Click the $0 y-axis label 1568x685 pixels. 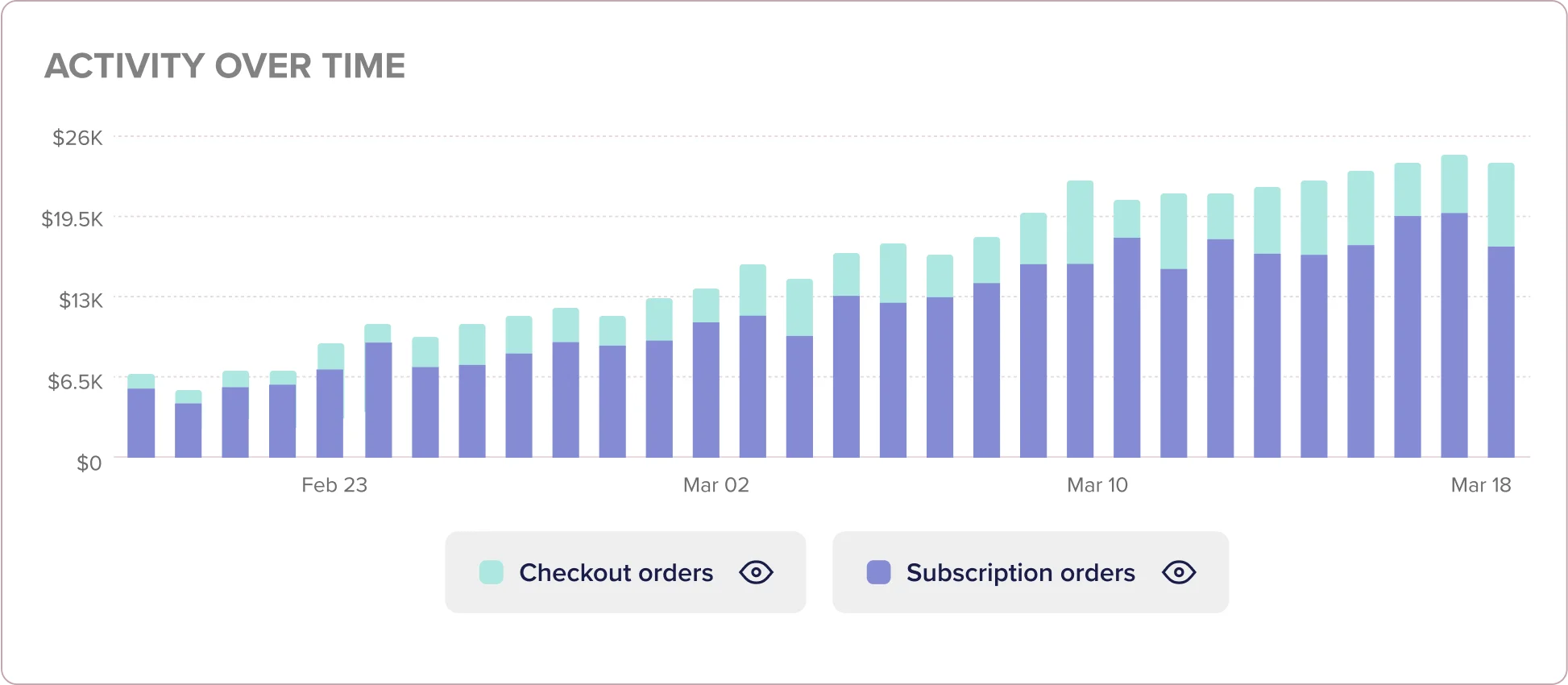click(x=89, y=463)
